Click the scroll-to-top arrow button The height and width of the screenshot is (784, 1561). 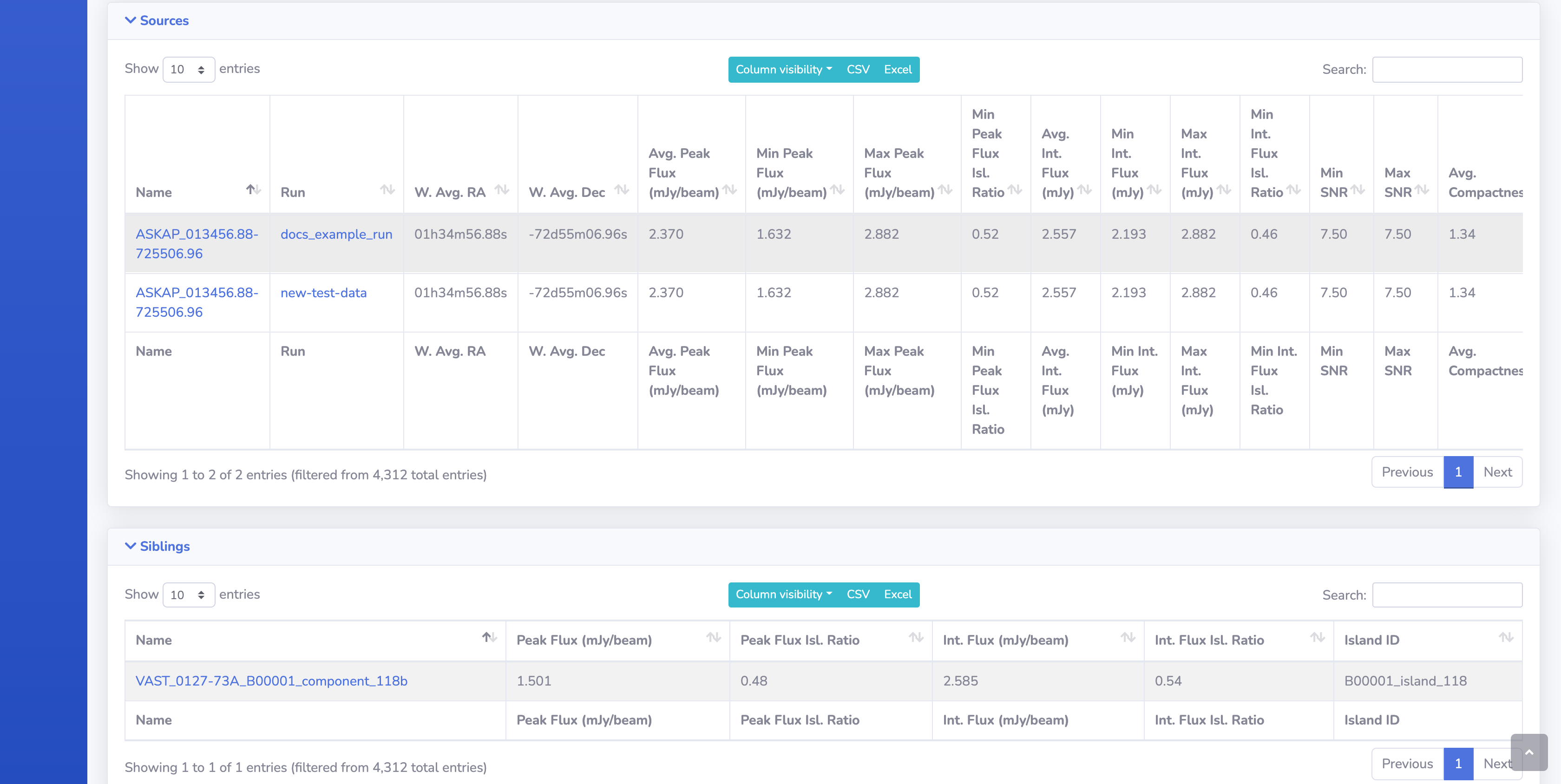click(1529, 752)
